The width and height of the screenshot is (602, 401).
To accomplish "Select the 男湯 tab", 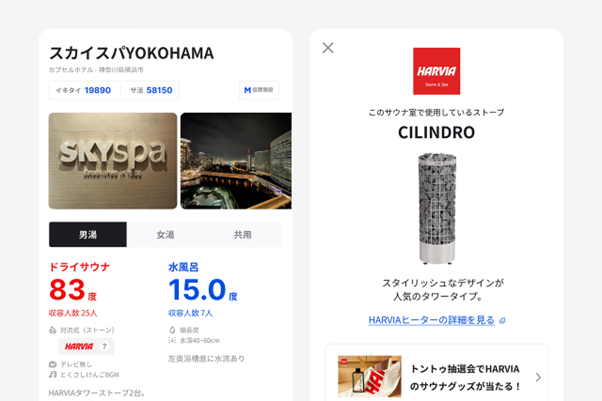I will (x=88, y=234).
